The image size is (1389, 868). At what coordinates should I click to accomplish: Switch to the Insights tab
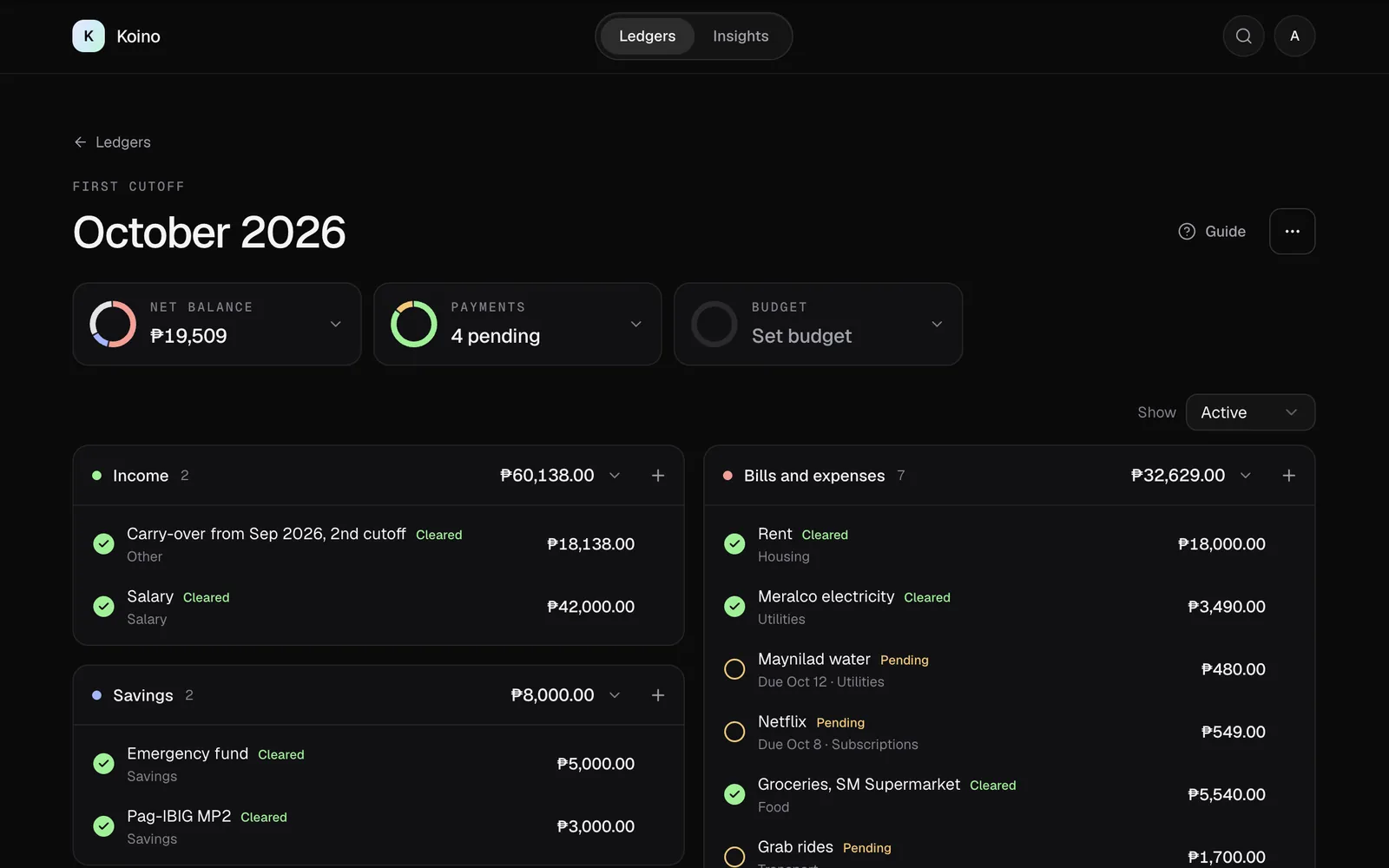741,36
